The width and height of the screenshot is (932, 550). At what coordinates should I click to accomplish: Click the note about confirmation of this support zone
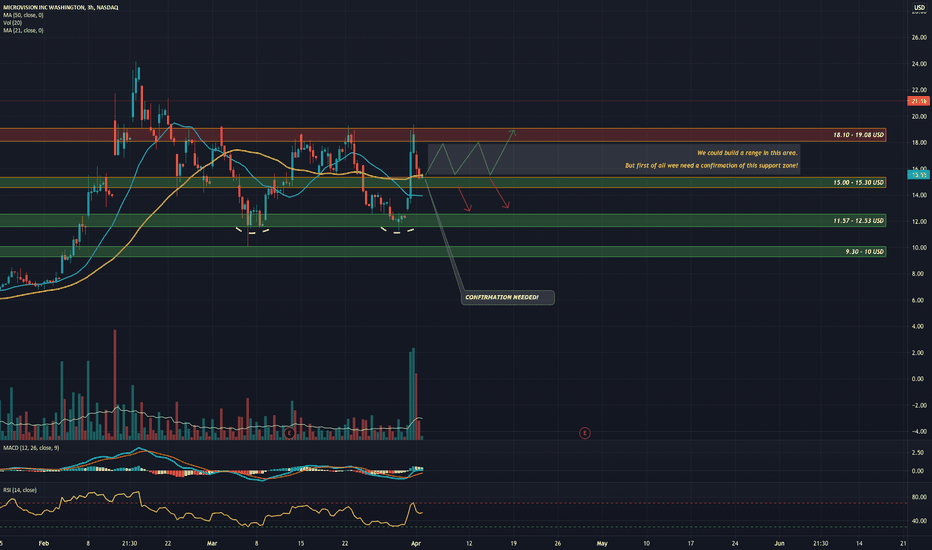pos(711,165)
